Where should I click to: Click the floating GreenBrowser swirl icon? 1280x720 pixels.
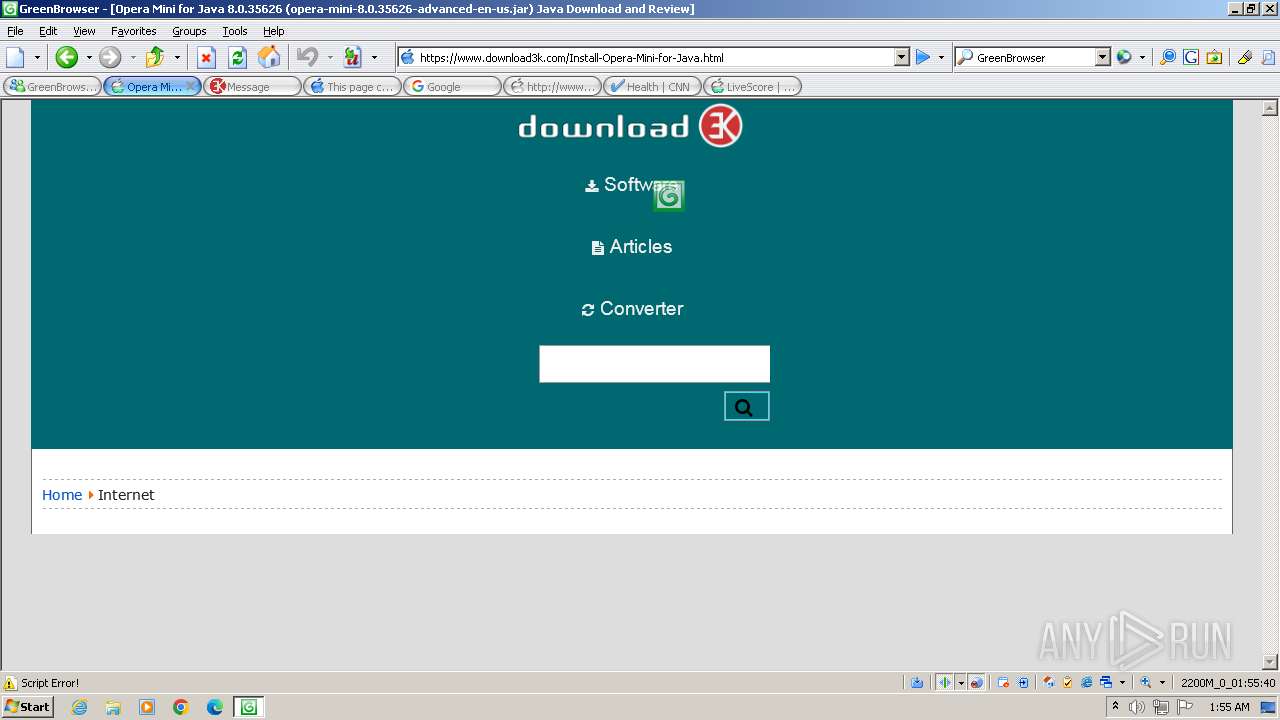pos(669,197)
